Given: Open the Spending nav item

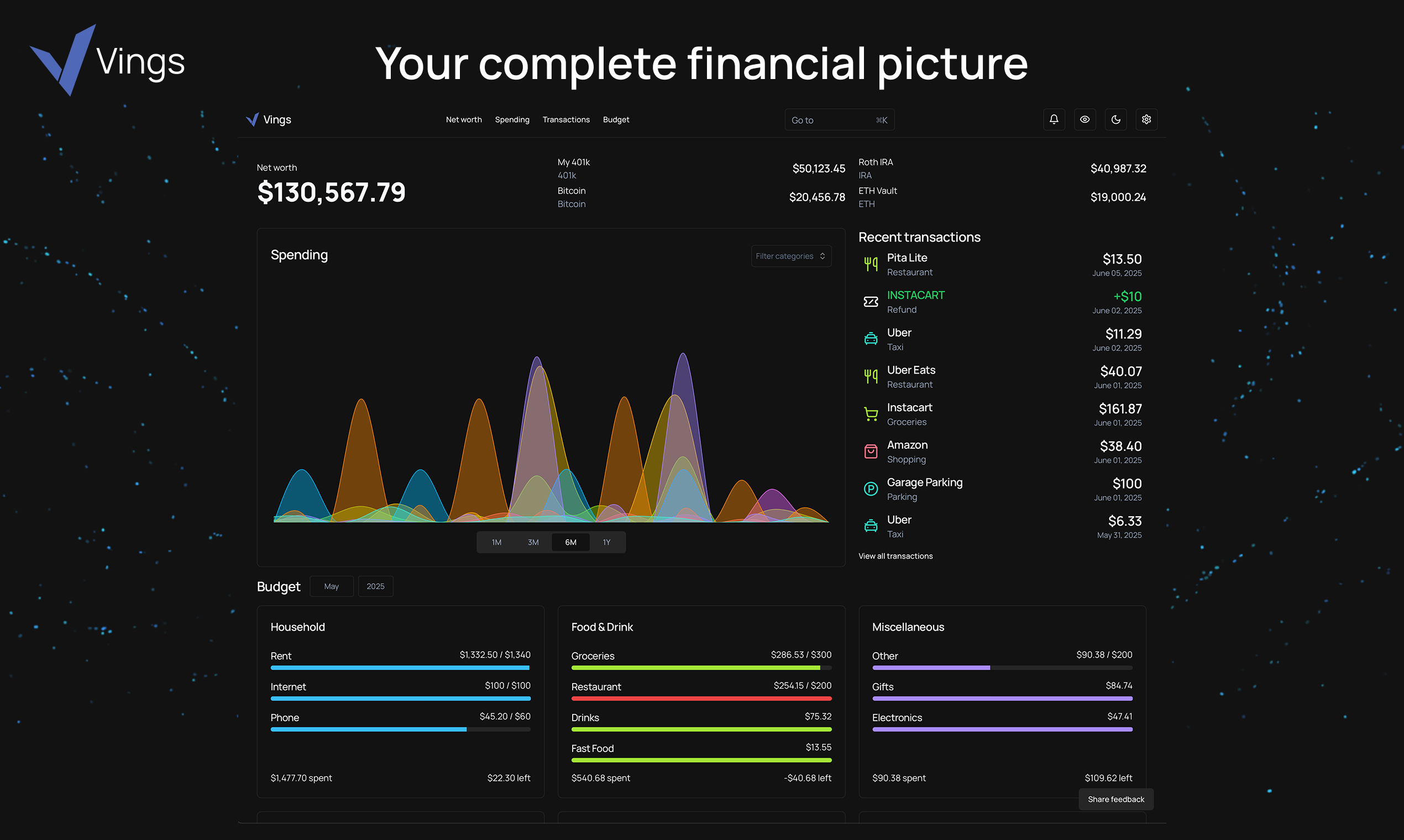Looking at the screenshot, I should pos(512,119).
